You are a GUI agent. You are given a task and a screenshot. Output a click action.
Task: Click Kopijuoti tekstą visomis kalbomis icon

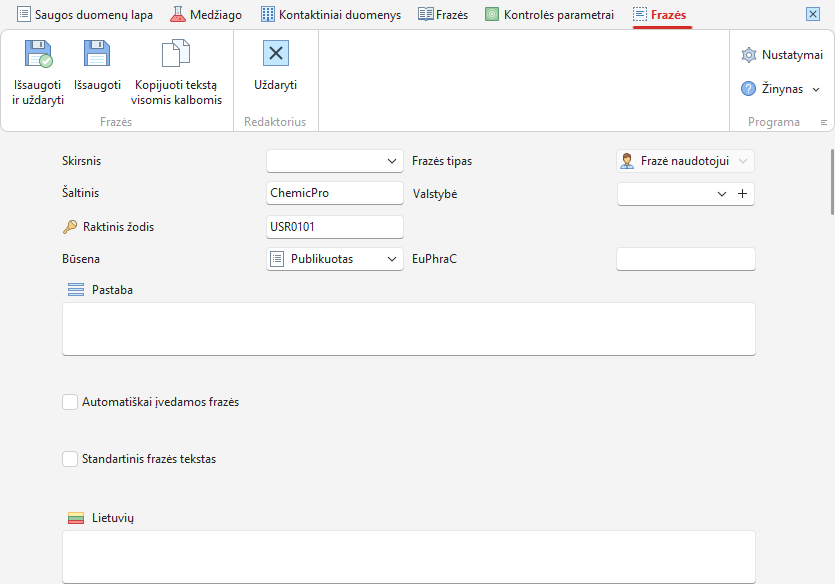click(176, 53)
